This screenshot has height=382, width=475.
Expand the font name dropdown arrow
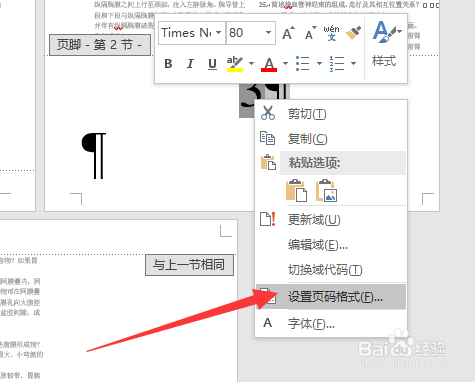(x=219, y=33)
